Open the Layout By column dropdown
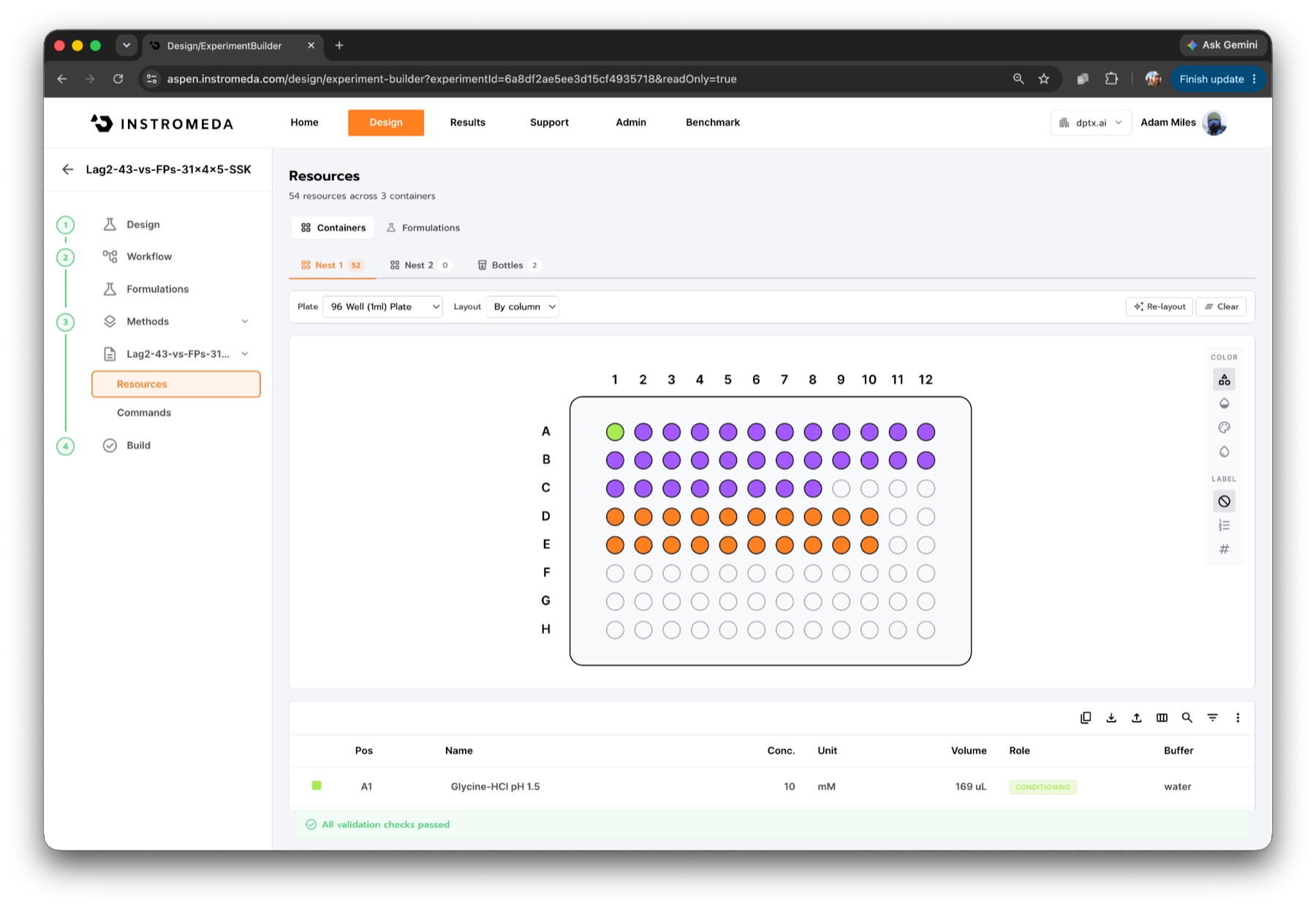1316x908 pixels. pos(522,306)
